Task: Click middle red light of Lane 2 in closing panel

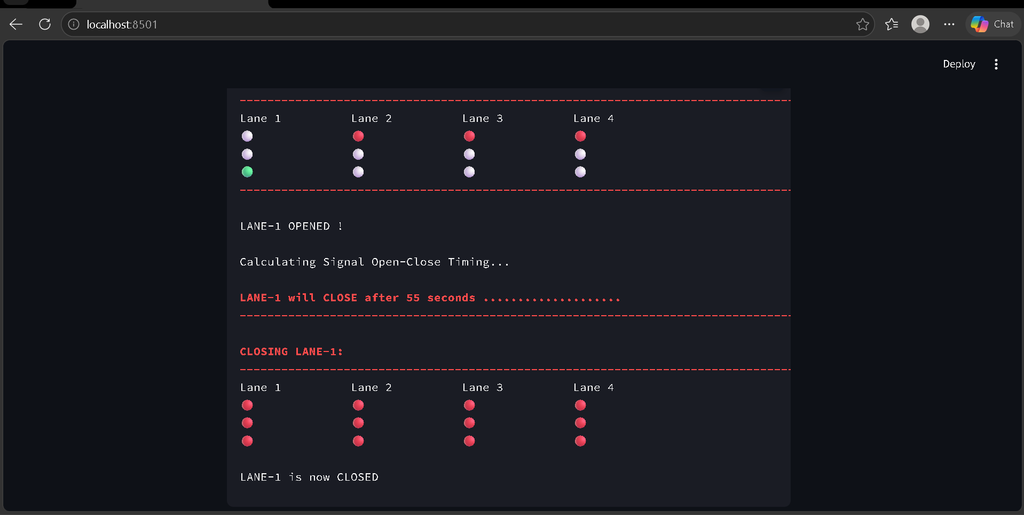Action: [x=358, y=423]
